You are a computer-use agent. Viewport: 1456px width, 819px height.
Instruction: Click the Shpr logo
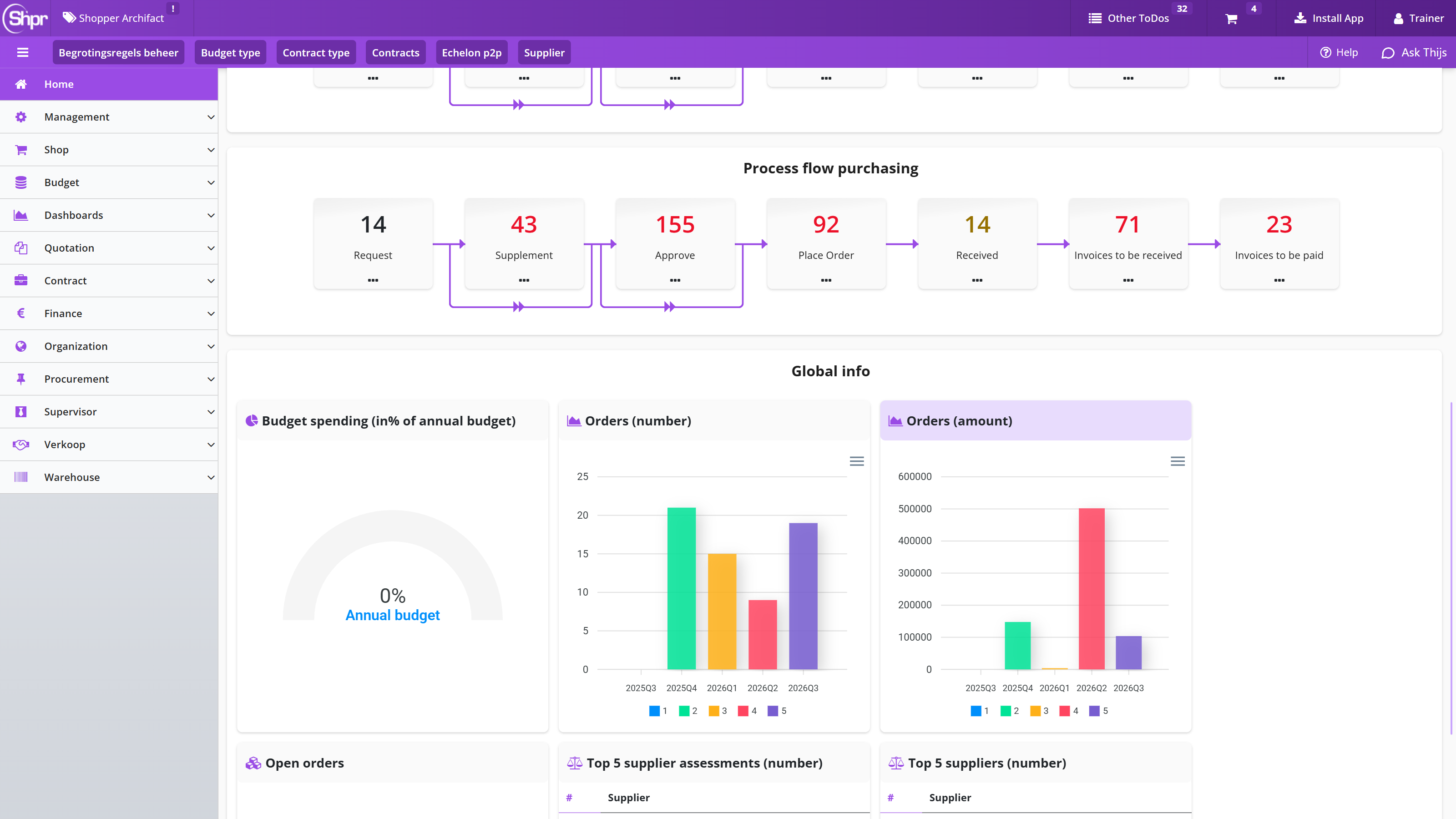(x=25, y=18)
